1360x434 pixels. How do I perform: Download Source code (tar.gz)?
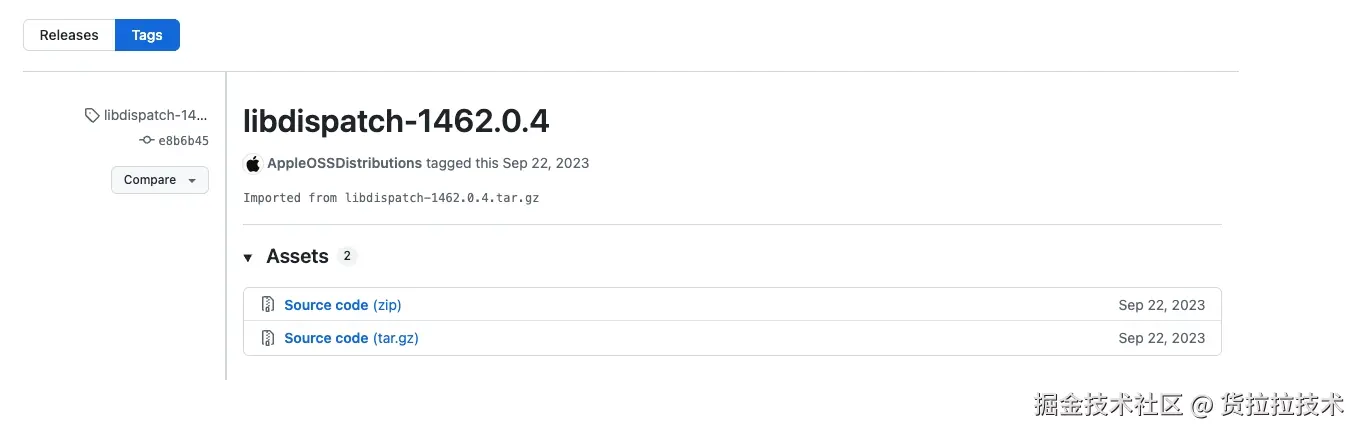351,338
